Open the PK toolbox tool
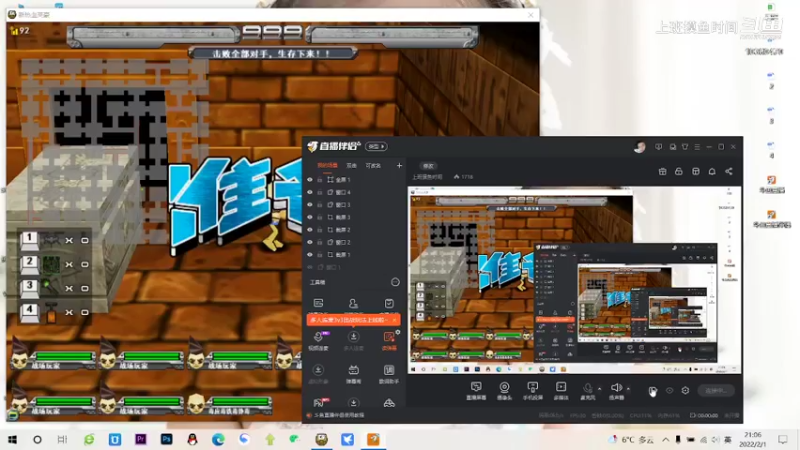Image resolution: width=800 pixels, height=450 pixels. click(x=319, y=403)
